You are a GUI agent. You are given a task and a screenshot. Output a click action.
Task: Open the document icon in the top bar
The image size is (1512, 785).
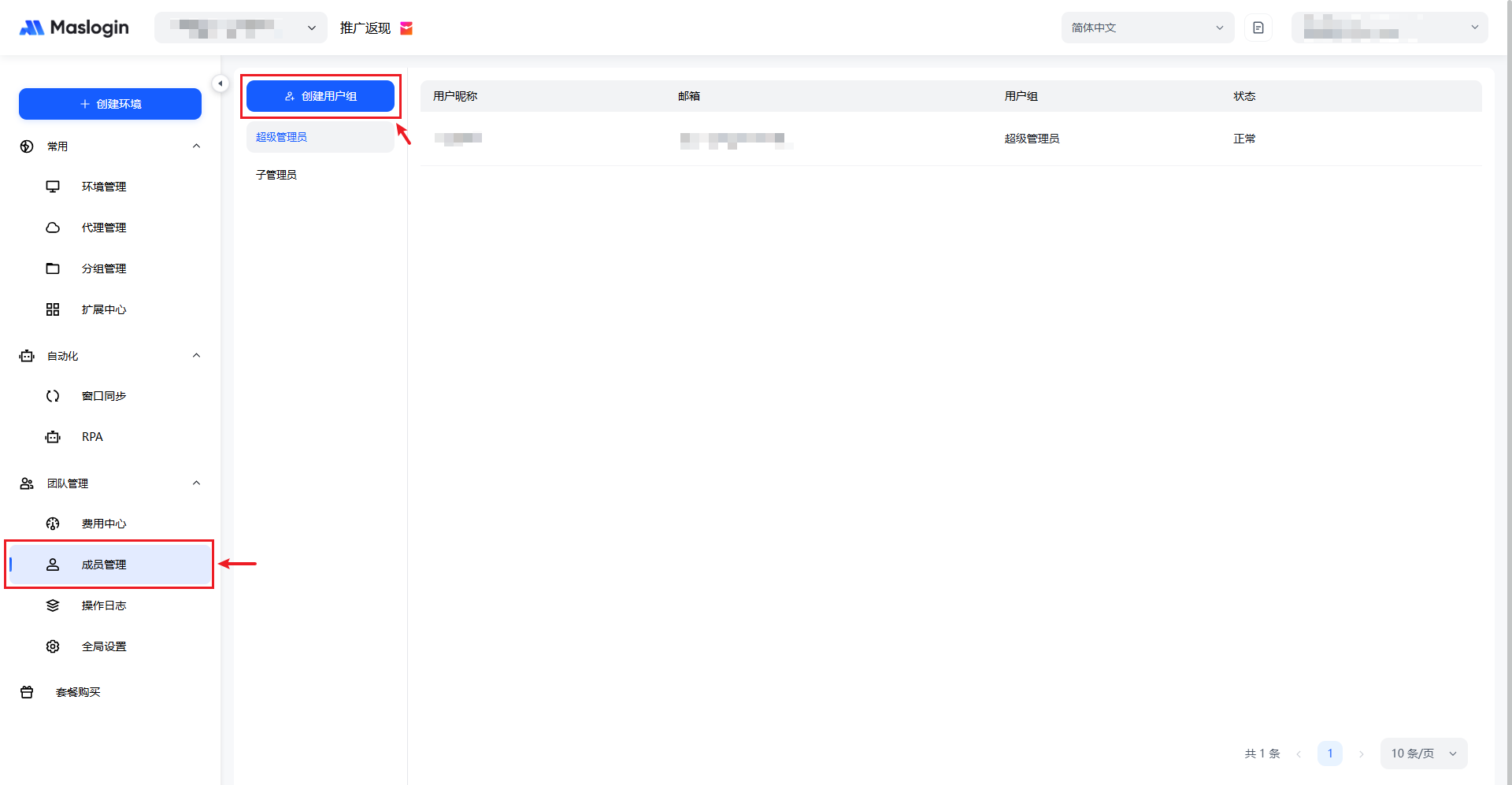(x=1258, y=28)
